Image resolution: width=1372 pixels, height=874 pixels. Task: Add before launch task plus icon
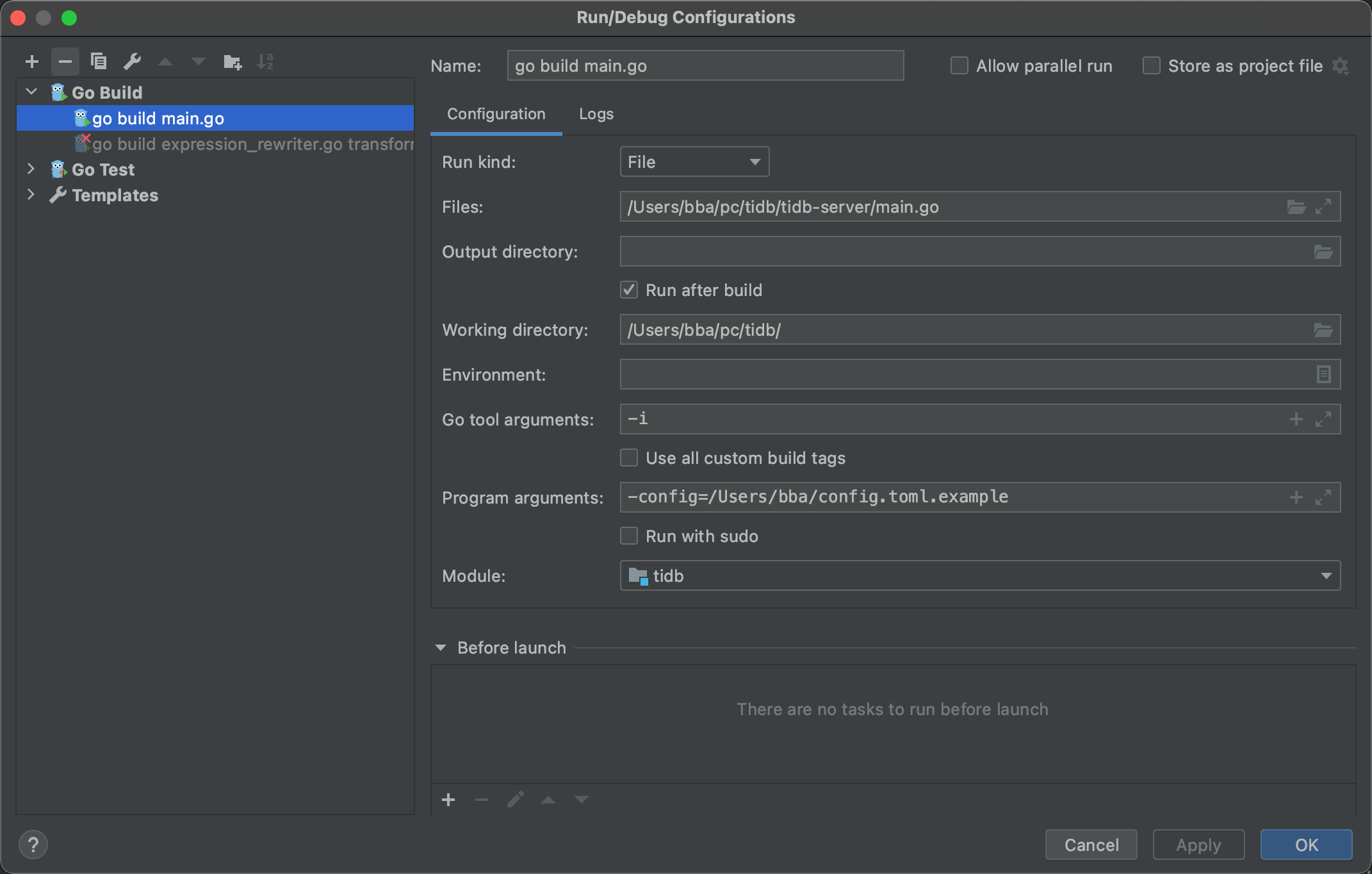448,800
